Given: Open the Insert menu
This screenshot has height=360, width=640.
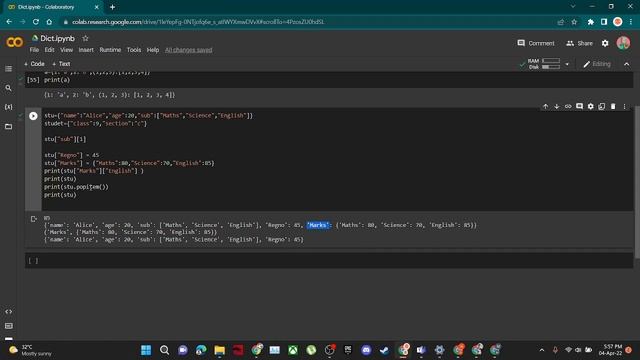Looking at the screenshot, I should (x=86, y=50).
